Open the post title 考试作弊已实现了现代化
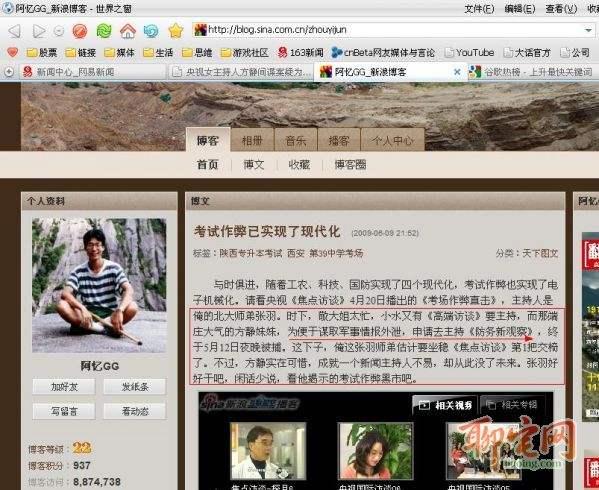The height and width of the screenshot is (490, 599). point(267,231)
